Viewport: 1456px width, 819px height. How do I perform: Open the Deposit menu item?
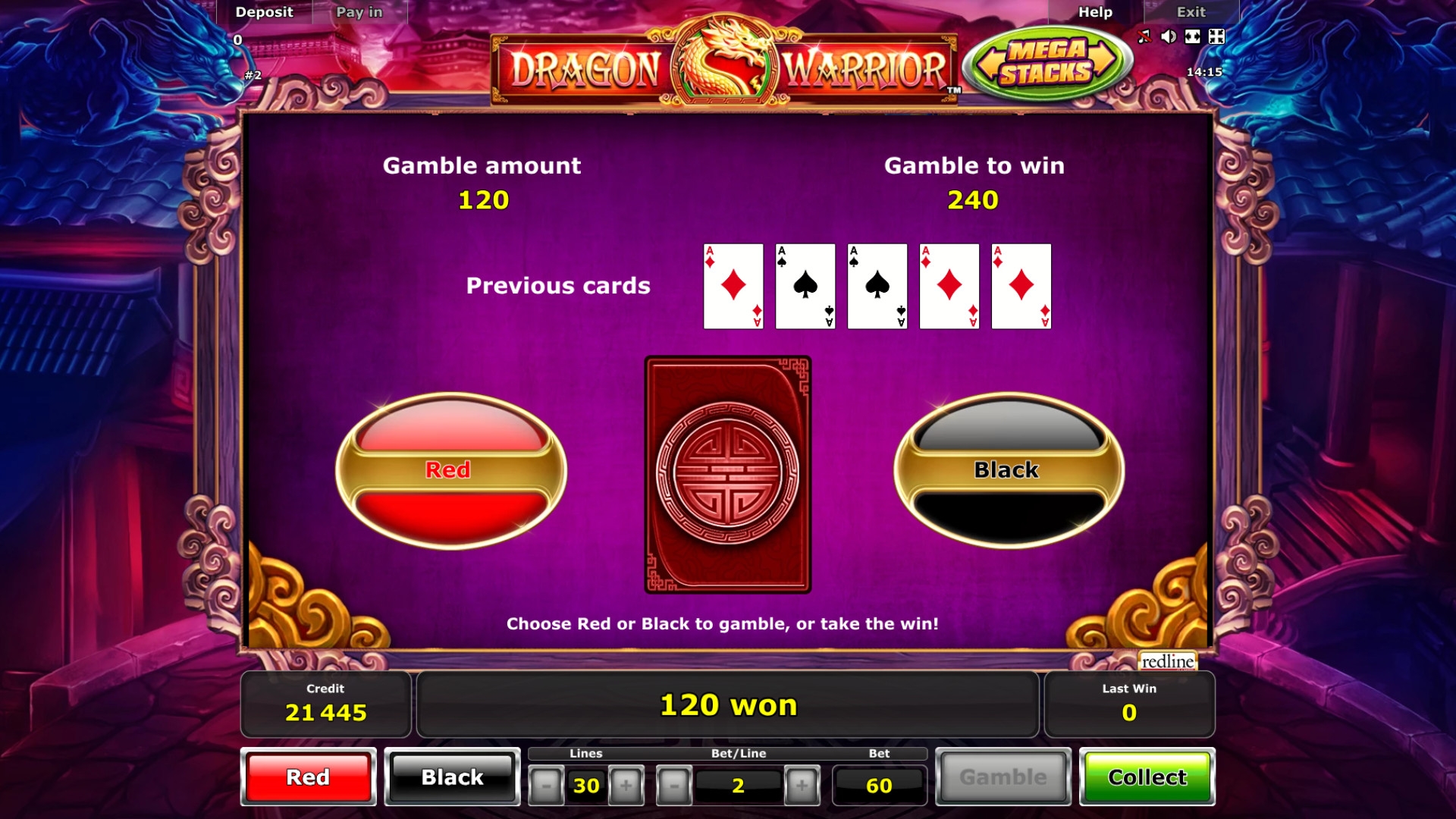(264, 12)
